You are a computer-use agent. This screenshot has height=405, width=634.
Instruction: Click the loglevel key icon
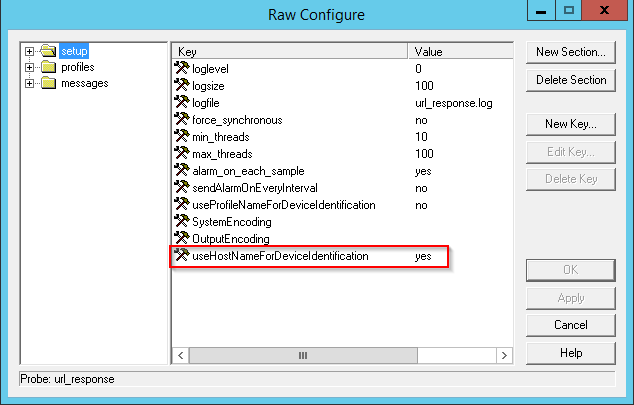[182, 69]
